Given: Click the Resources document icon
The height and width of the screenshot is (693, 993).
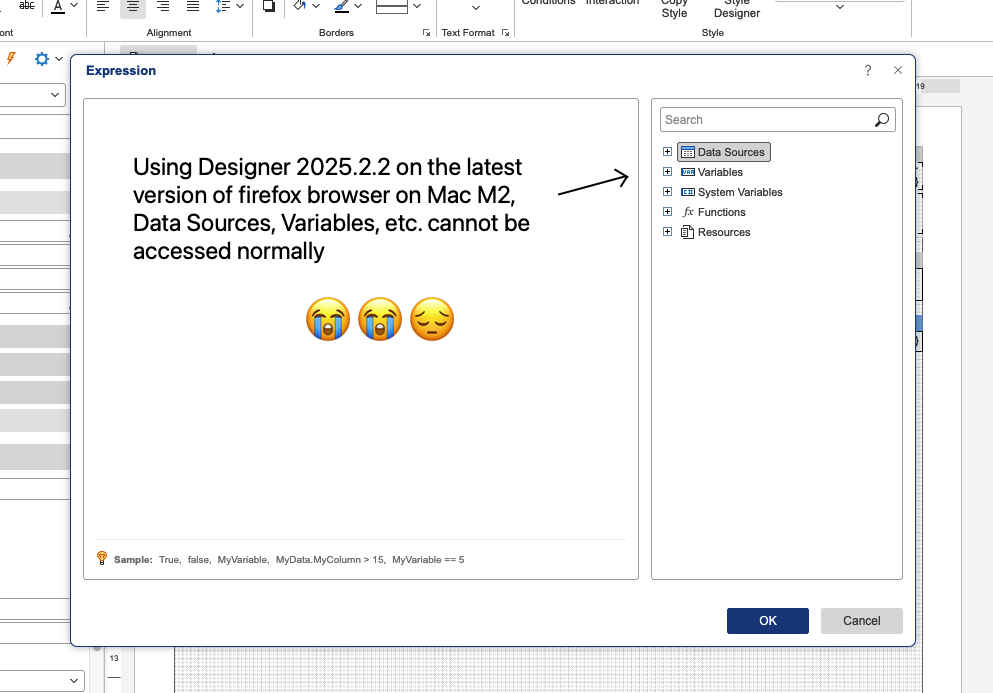Looking at the screenshot, I should [x=687, y=232].
